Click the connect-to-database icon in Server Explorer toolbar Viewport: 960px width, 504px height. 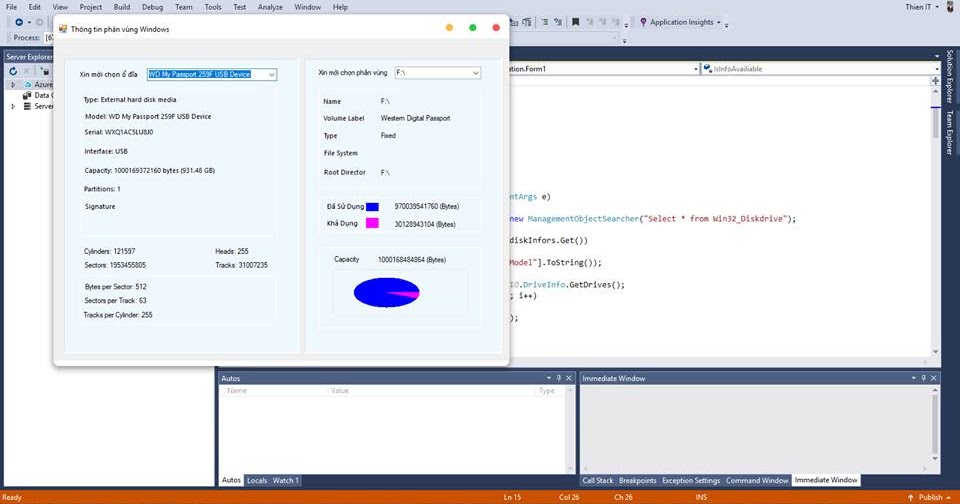(45, 71)
